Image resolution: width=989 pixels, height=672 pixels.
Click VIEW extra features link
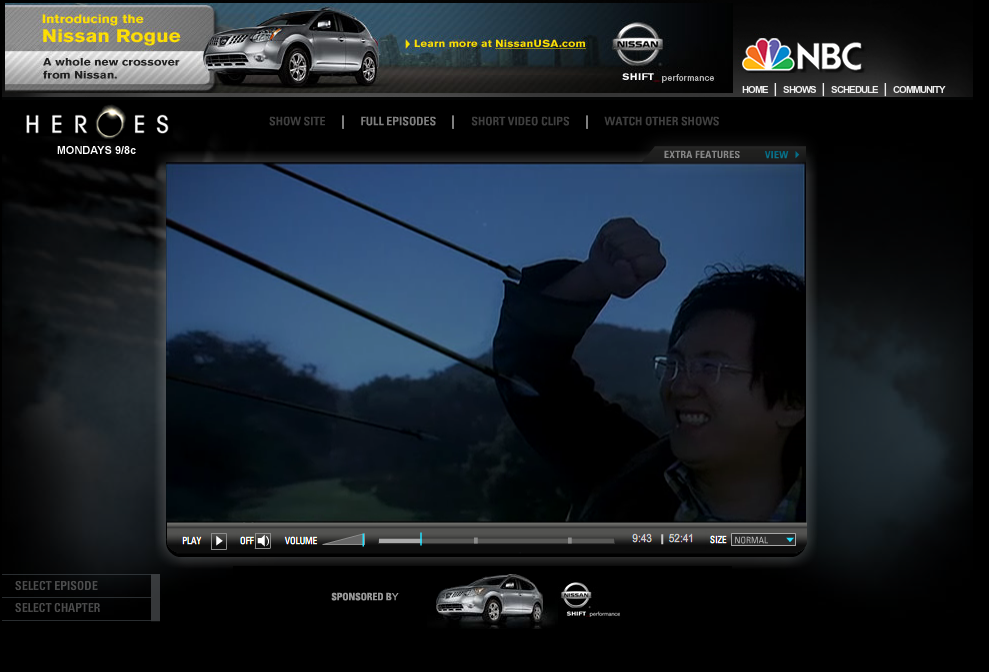pyautogui.click(x=776, y=155)
